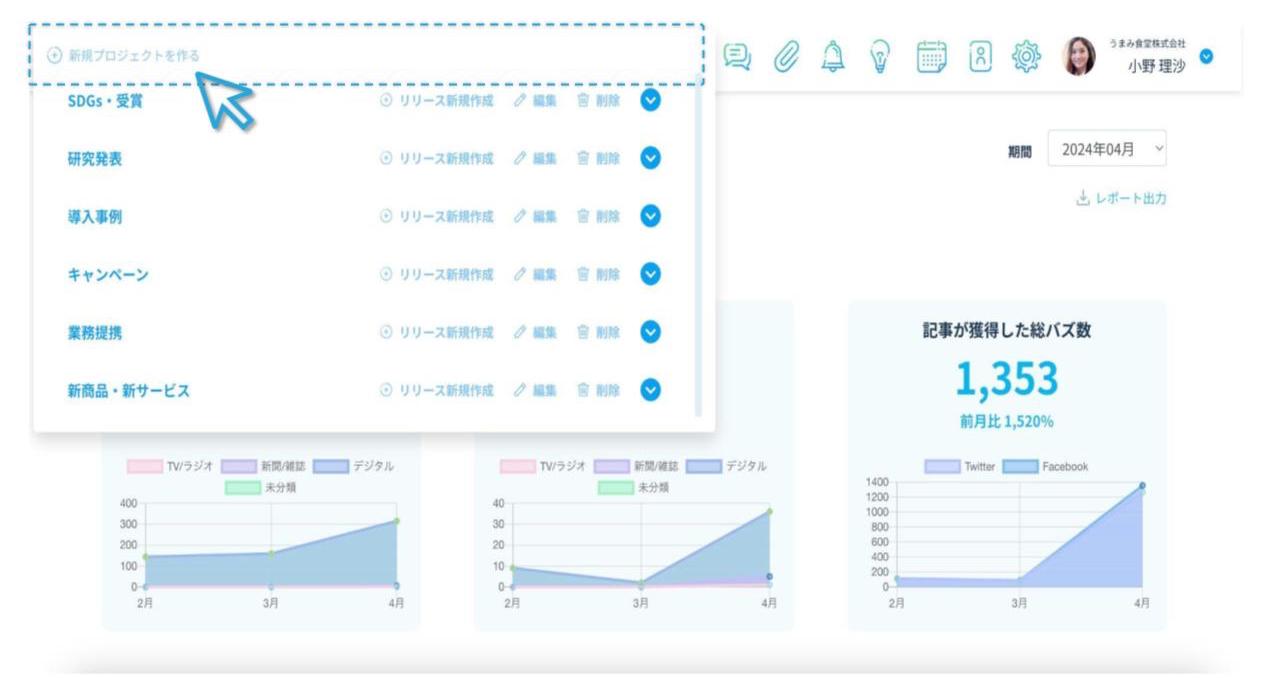Screen dimensions: 1279x686
Task: Select the 研究発表 project item
Action: click(95, 159)
